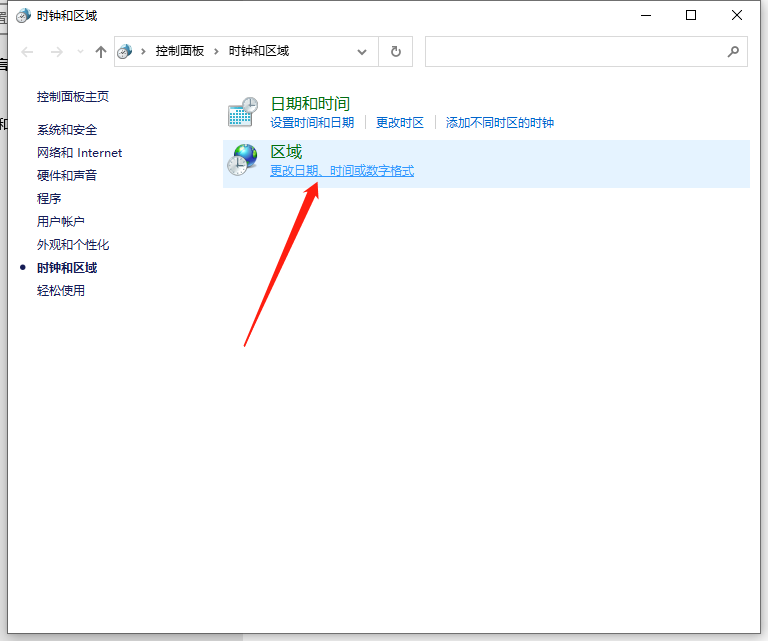Refresh the 时钟和区域 page

[396, 51]
